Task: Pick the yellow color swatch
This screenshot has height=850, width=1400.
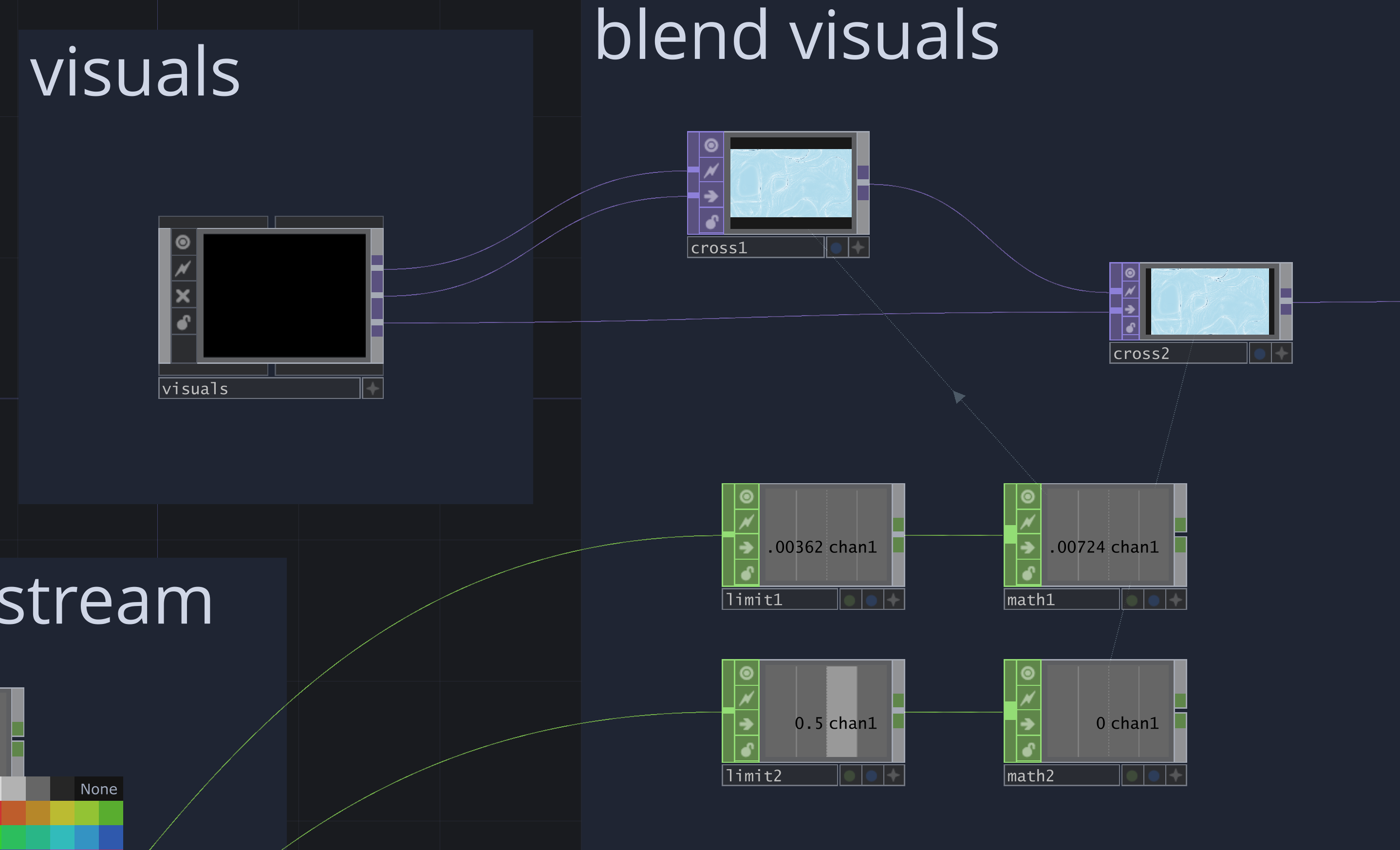Action: [62, 812]
